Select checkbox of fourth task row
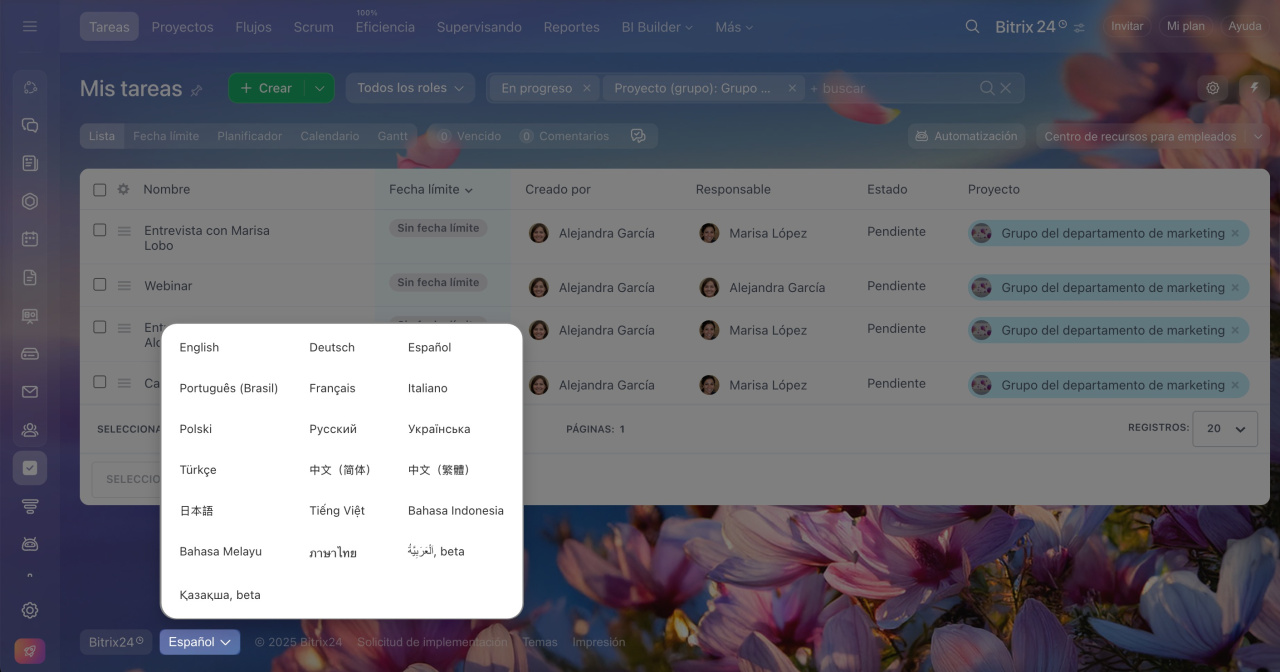 click(x=100, y=382)
